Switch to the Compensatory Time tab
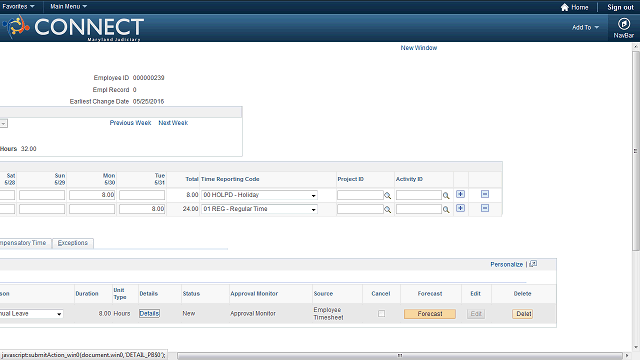 coord(25,243)
